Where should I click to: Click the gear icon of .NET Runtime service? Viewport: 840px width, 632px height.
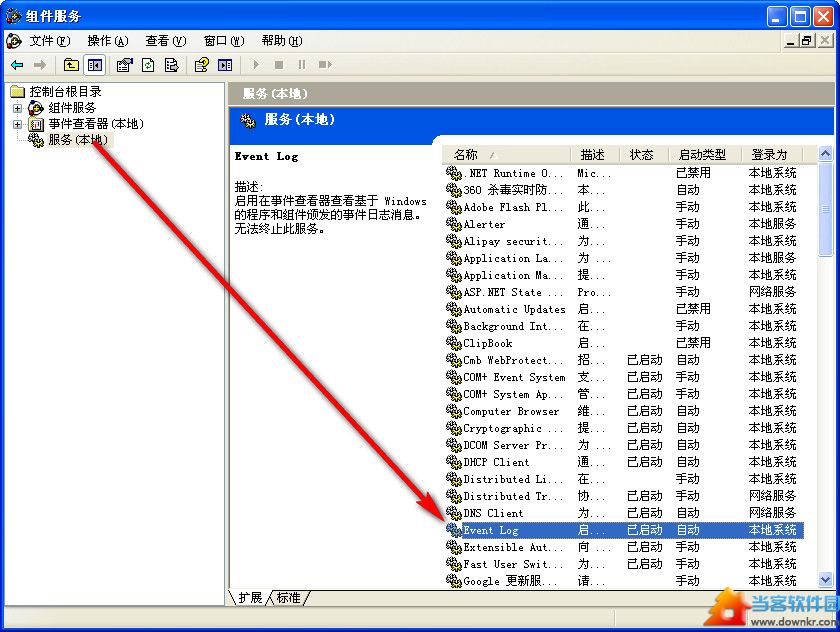(454, 173)
